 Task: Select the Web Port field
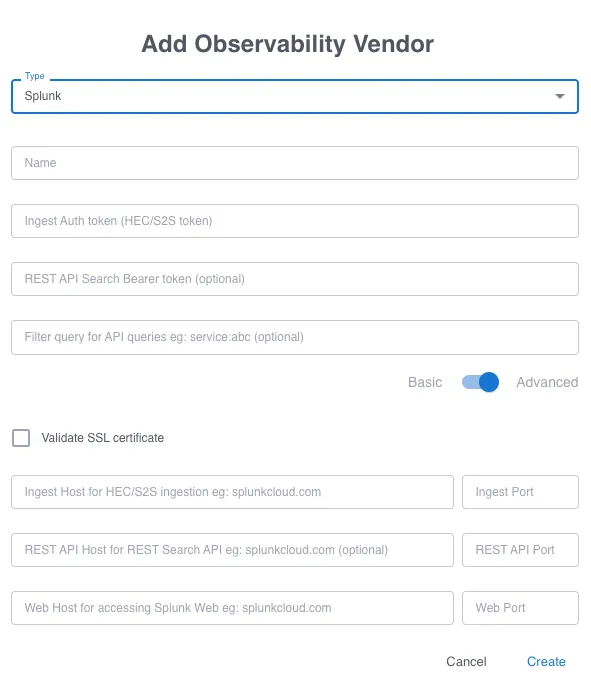click(x=520, y=608)
